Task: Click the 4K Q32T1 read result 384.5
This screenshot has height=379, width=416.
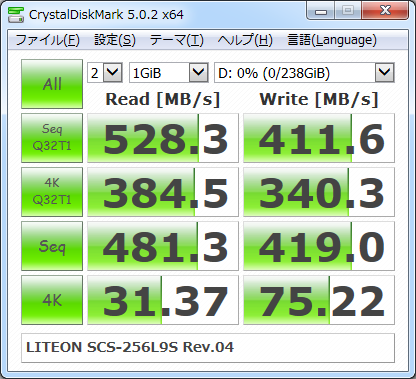Action: (x=163, y=192)
